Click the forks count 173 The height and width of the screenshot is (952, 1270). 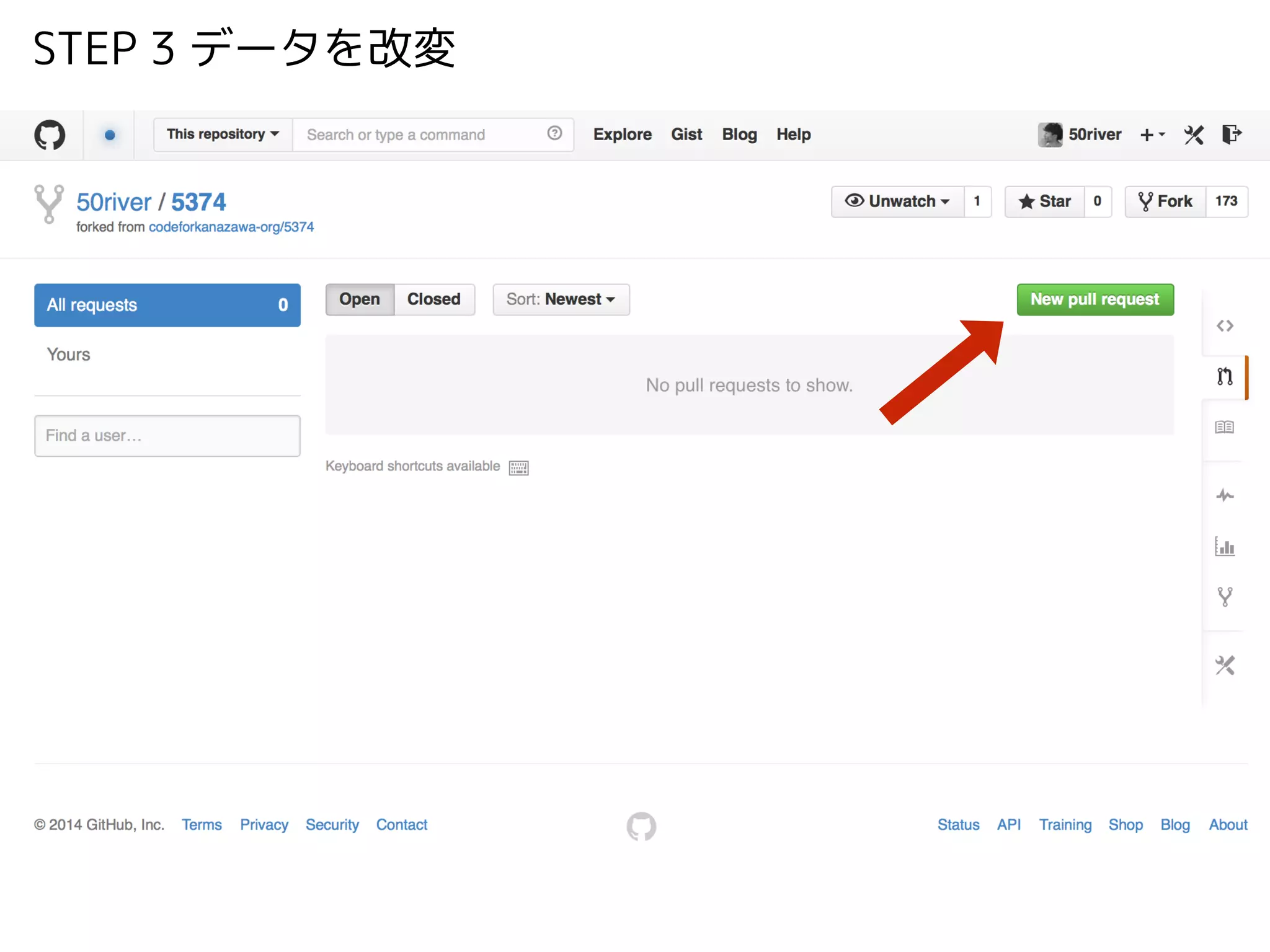(x=1227, y=201)
